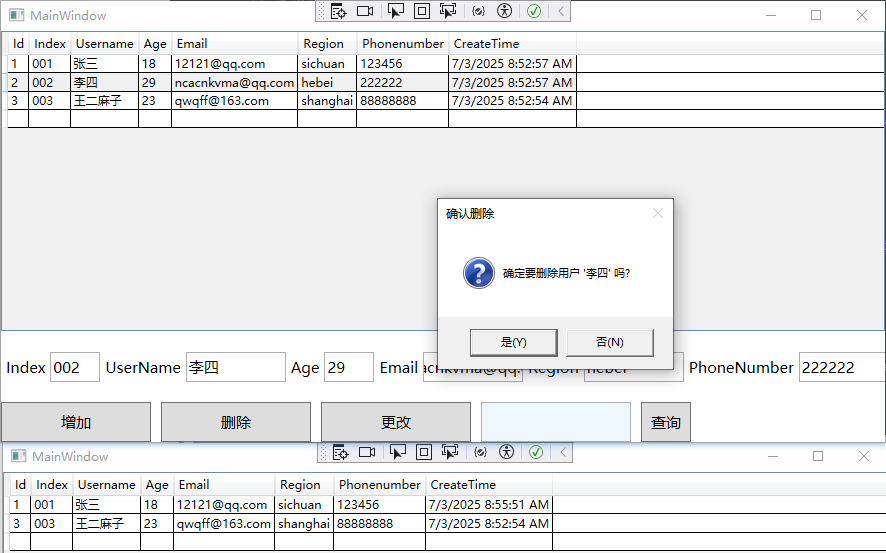Screen dimensions: 886x553
Task: Toggle Track Focused Element in top window toolbar
Action: click(x=448, y=11)
